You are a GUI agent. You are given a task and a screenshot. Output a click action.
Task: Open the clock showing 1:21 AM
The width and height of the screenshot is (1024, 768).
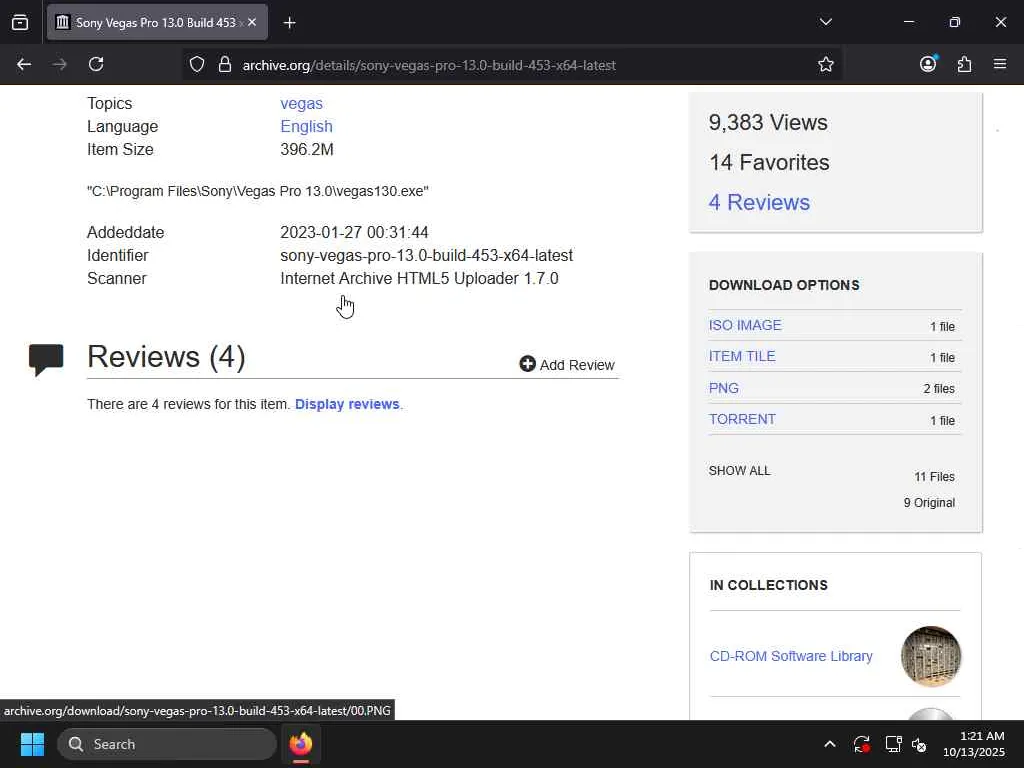[974, 744]
